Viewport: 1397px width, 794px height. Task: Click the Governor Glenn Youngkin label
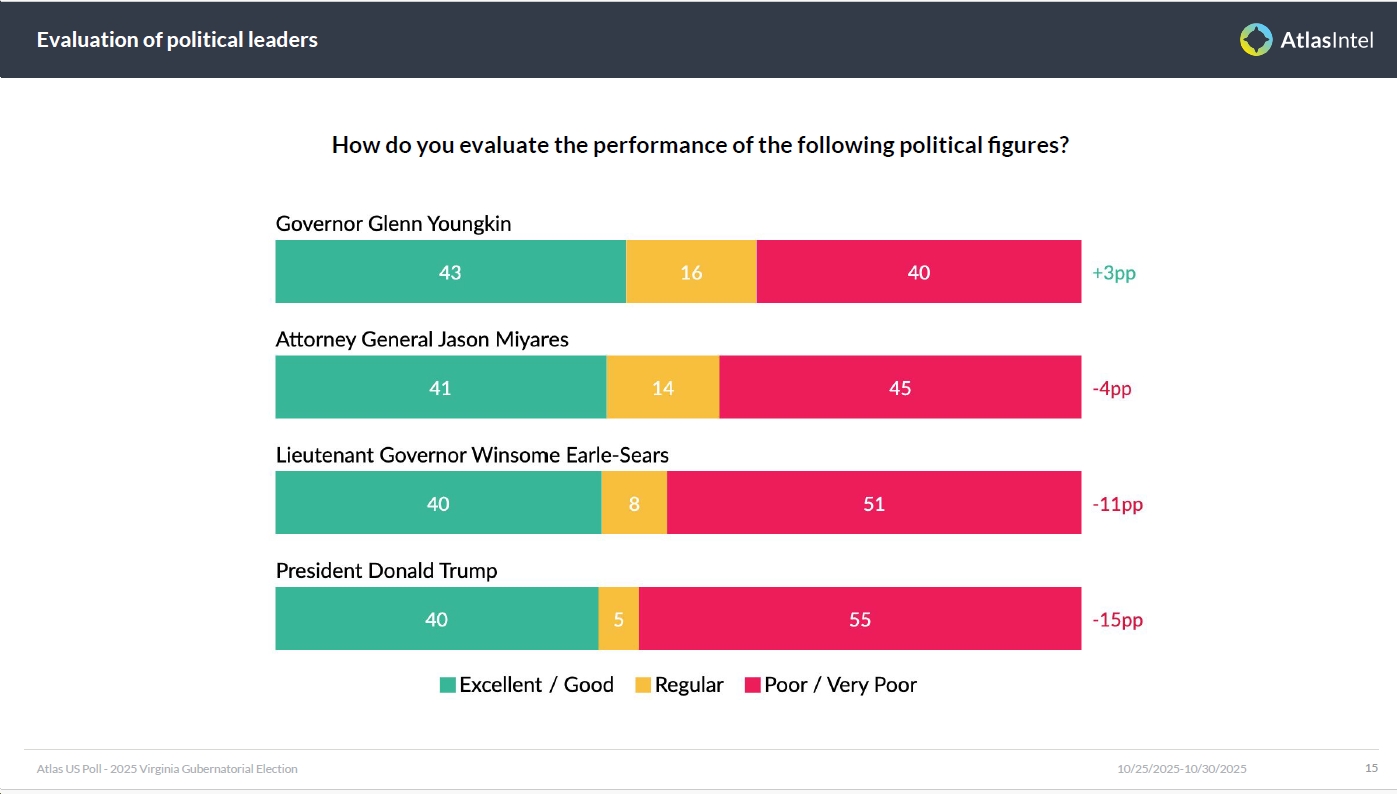pyautogui.click(x=393, y=224)
